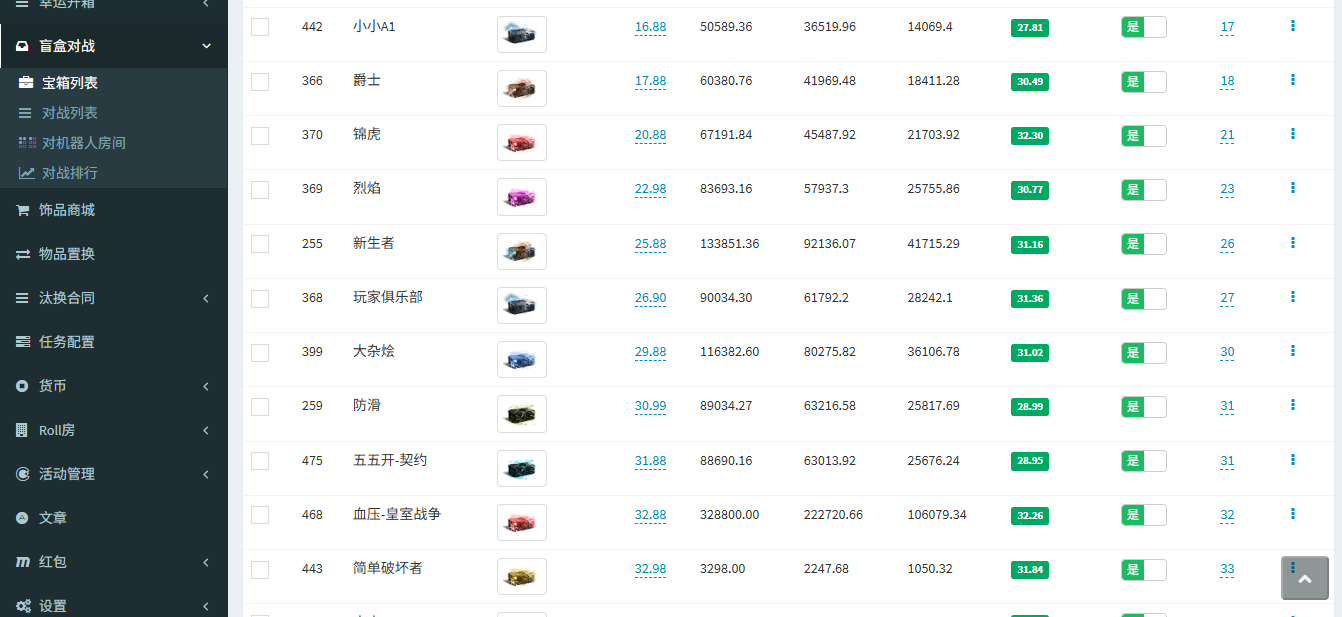Open the 对战排行 chart icon
Image resolution: width=1342 pixels, height=617 pixels.
pos(26,173)
